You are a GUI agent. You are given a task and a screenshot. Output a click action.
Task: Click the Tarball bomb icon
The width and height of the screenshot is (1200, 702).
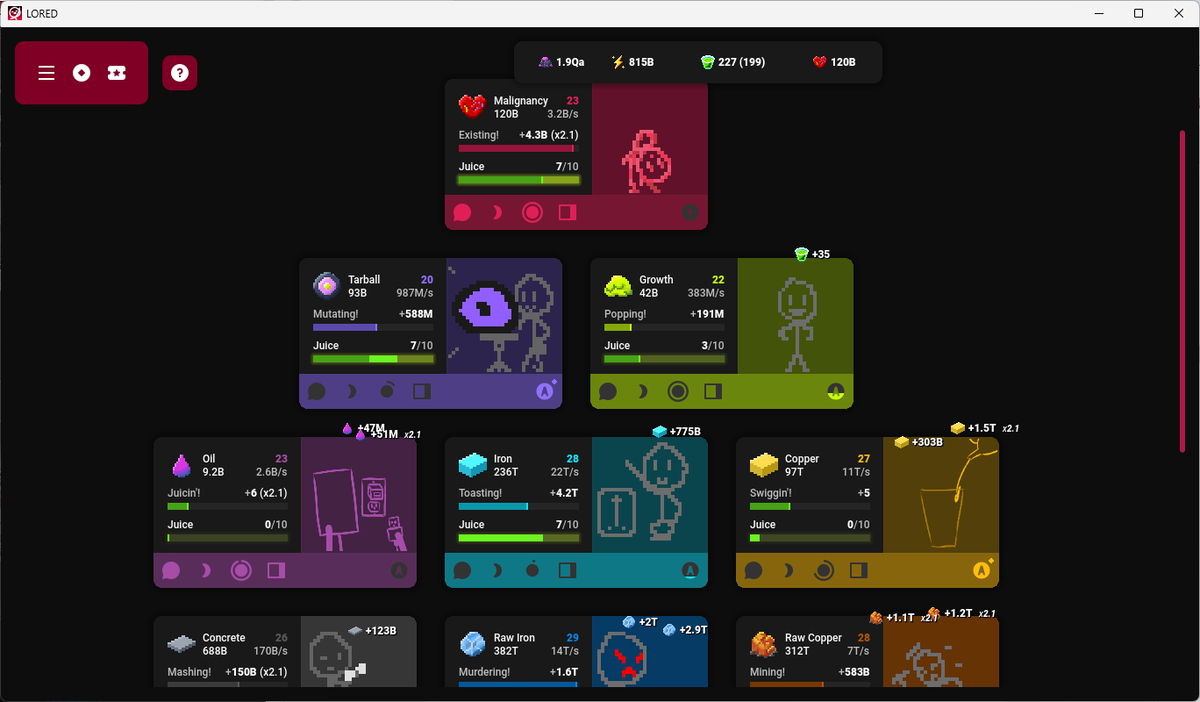[x=387, y=391]
